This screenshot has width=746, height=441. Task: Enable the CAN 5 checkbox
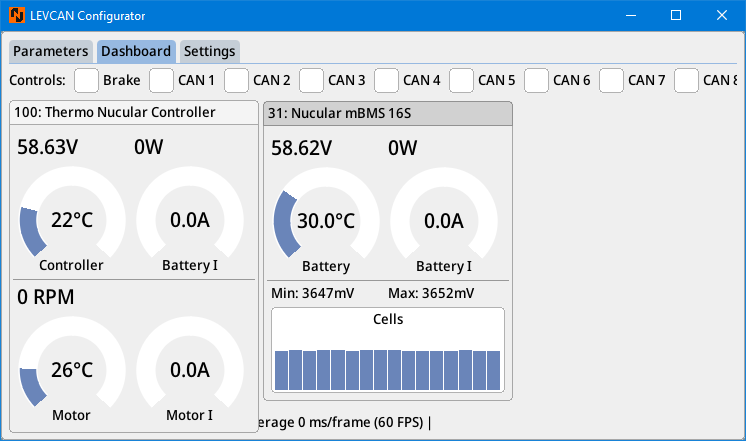[462, 80]
